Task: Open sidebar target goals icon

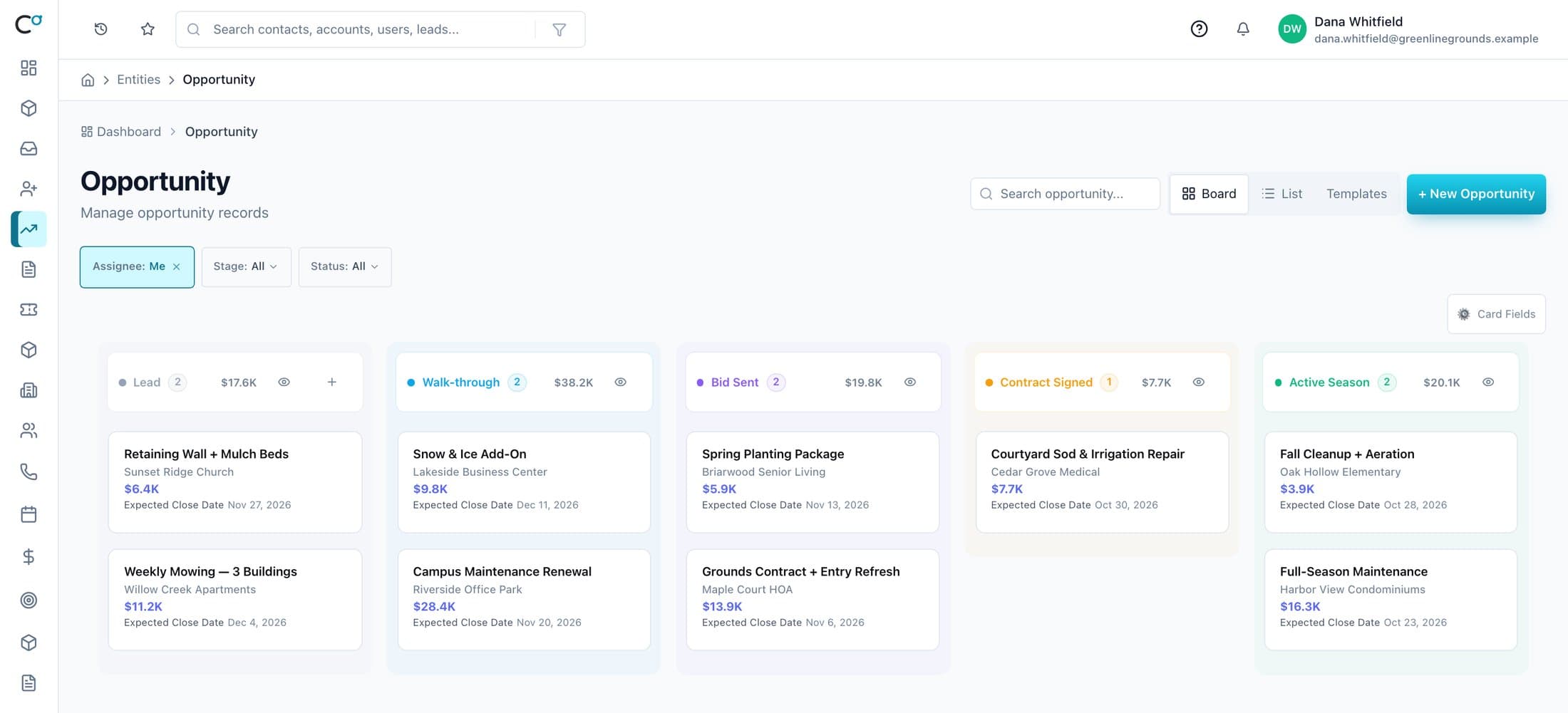Action: tap(29, 600)
